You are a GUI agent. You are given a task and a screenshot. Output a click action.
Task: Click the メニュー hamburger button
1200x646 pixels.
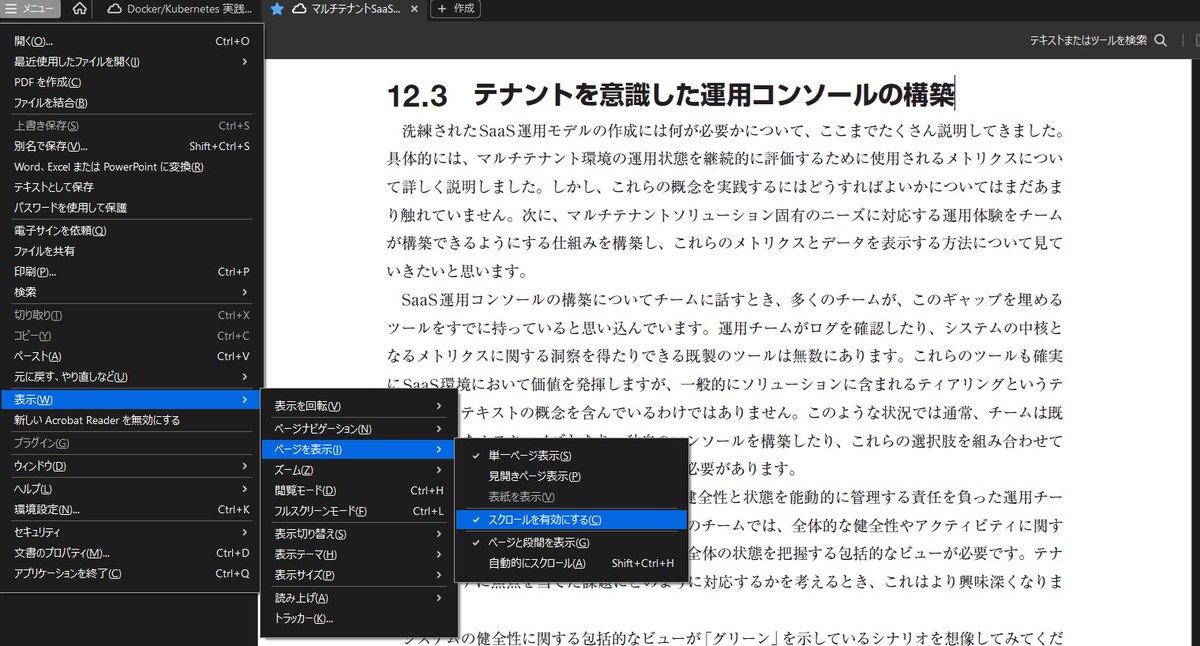(31, 9)
